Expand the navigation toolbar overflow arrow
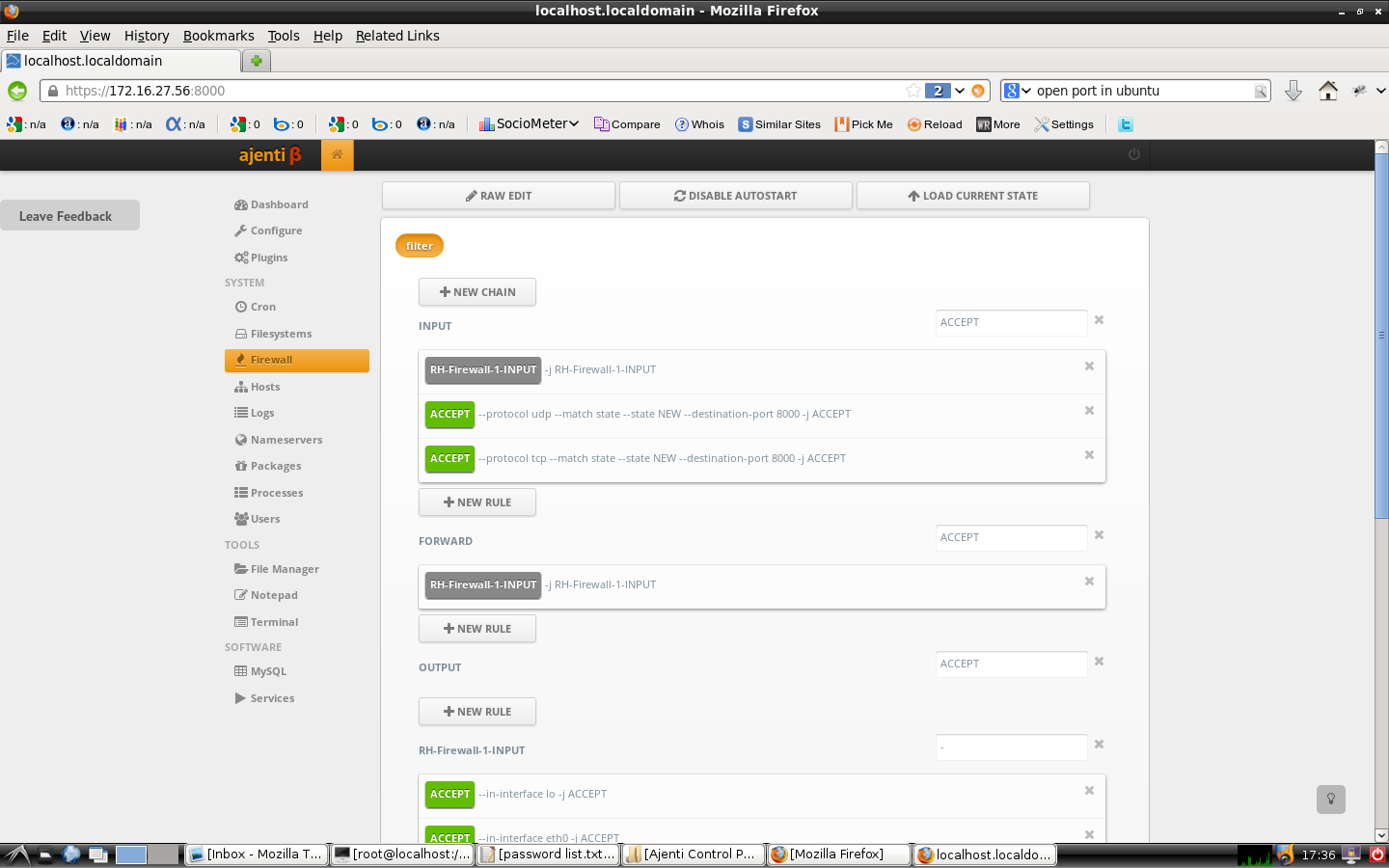The width and height of the screenshot is (1389, 868). 1381,91
